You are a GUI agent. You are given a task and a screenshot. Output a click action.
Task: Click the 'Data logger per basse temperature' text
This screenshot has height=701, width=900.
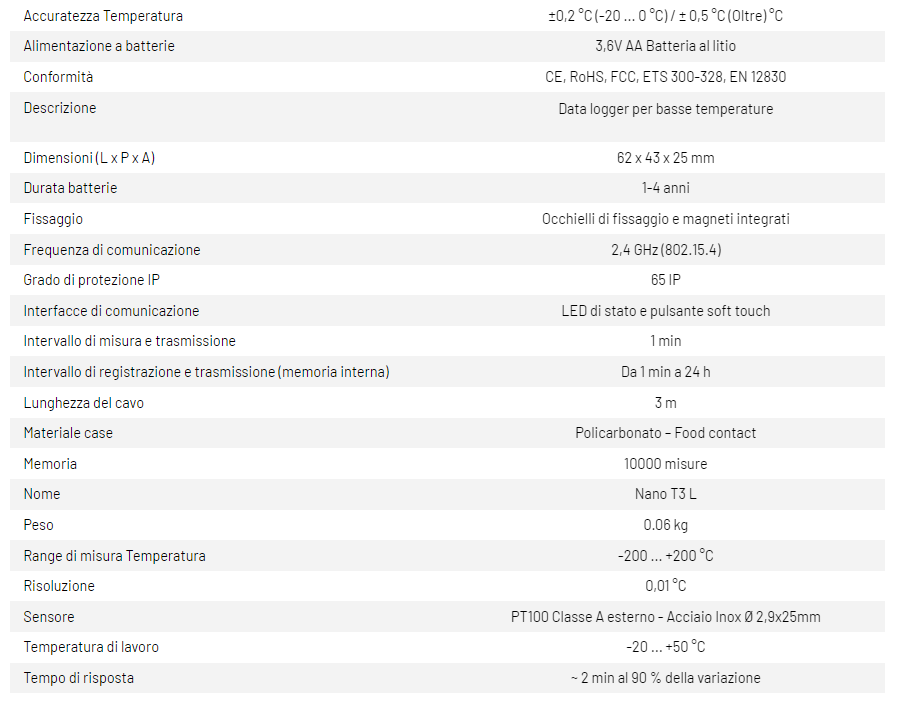[x=665, y=109]
